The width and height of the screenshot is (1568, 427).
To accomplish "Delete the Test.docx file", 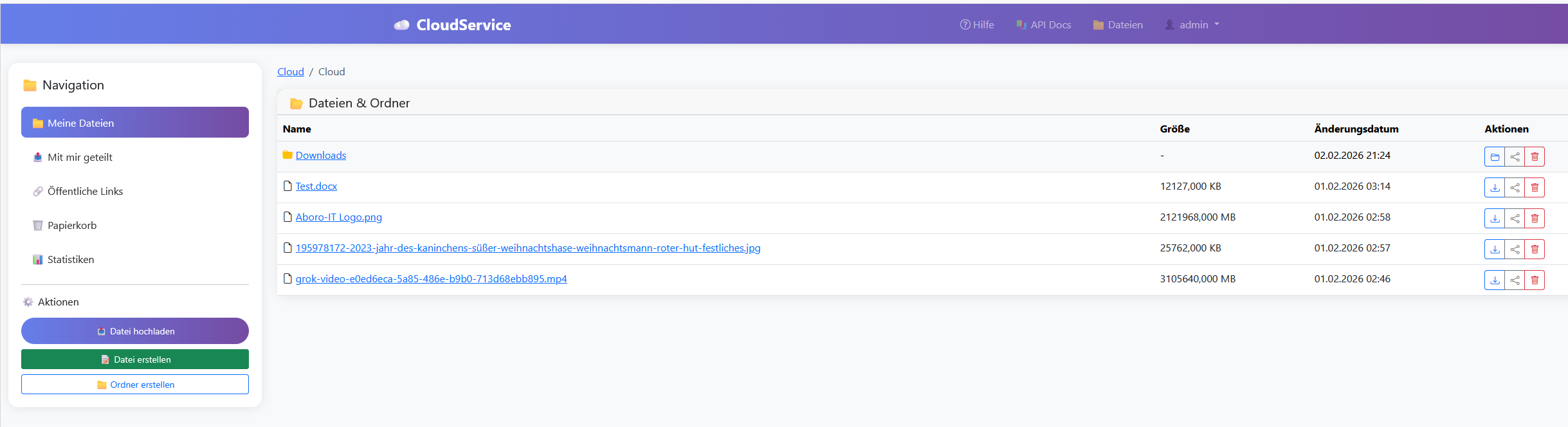I will 1535,188.
